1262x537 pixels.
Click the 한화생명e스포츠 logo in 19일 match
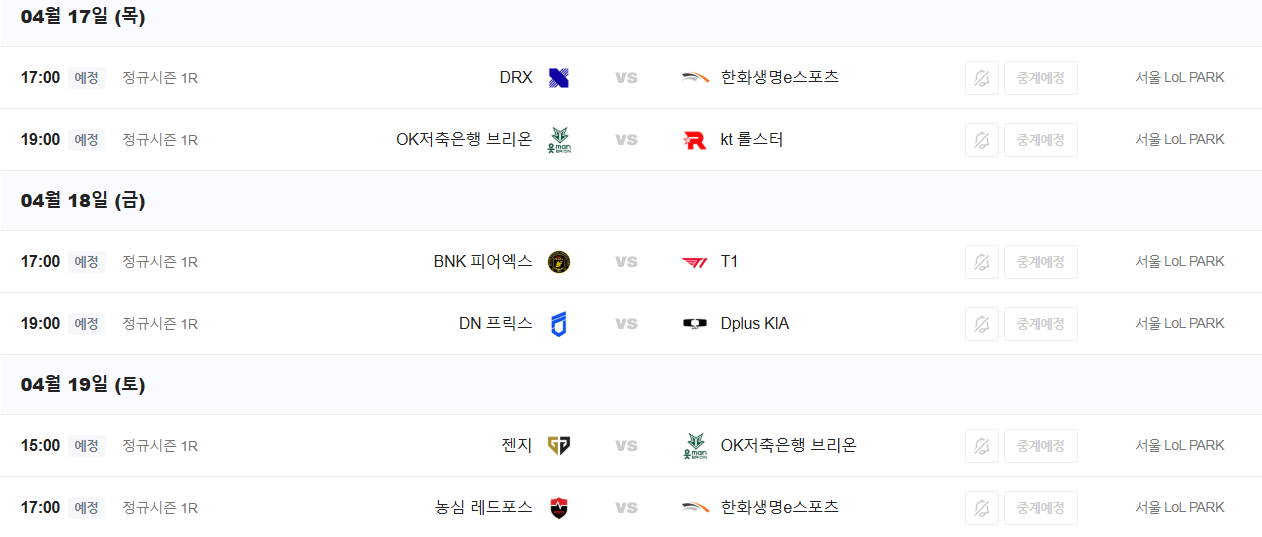[x=695, y=508]
